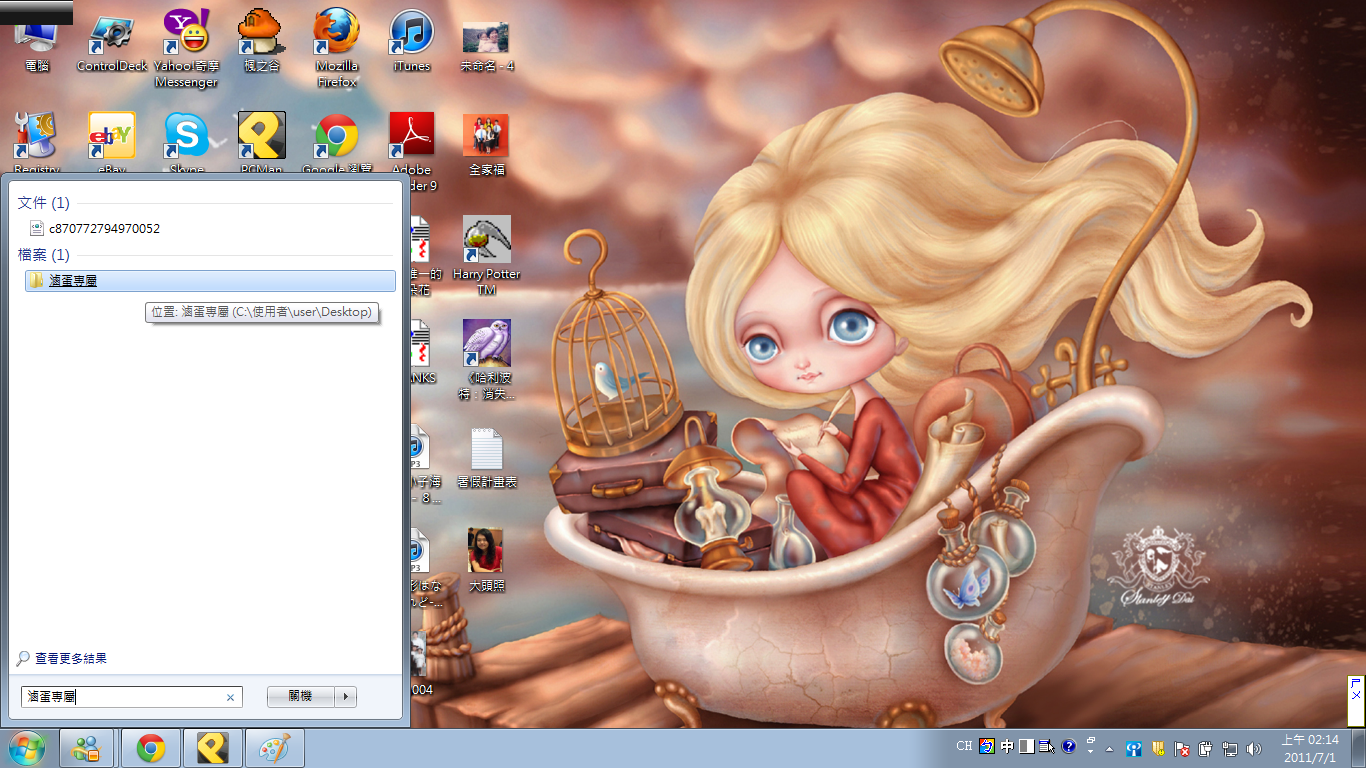
Task: Select the 全家福 family photo file
Action: pos(486,145)
